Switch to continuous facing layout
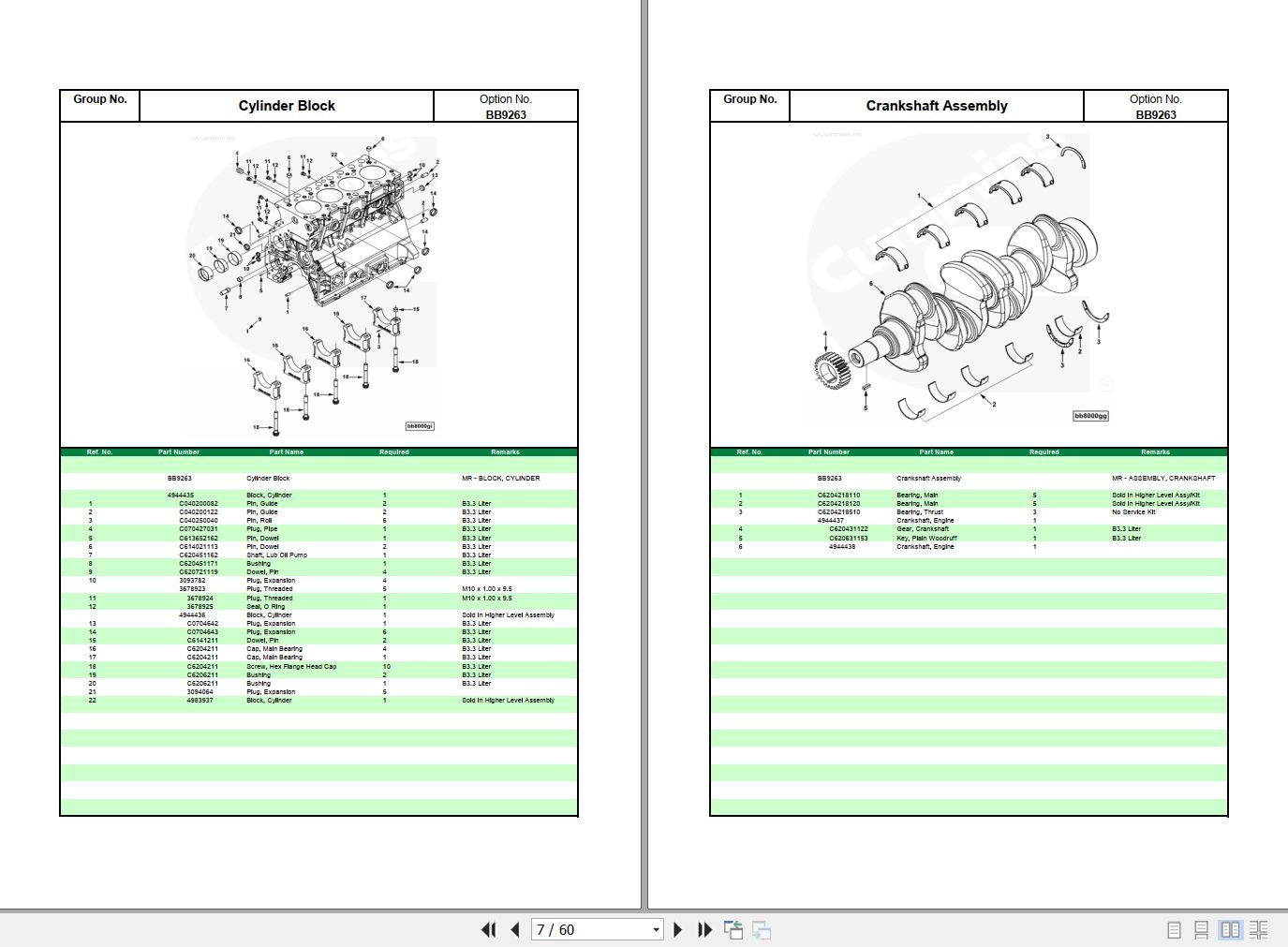Image resolution: width=1288 pixels, height=947 pixels. pyautogui.click(x=1259, y=929)
